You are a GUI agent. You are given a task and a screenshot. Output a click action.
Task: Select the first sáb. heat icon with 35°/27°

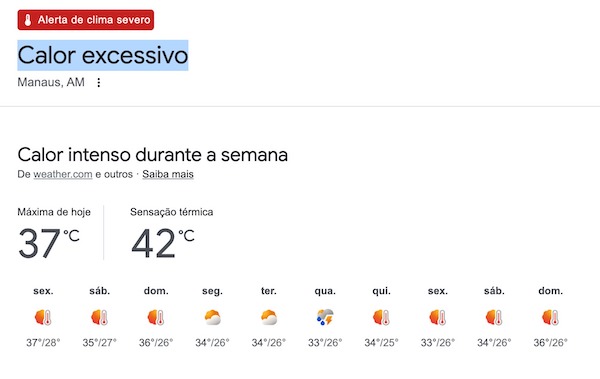(x=99, y=317)
